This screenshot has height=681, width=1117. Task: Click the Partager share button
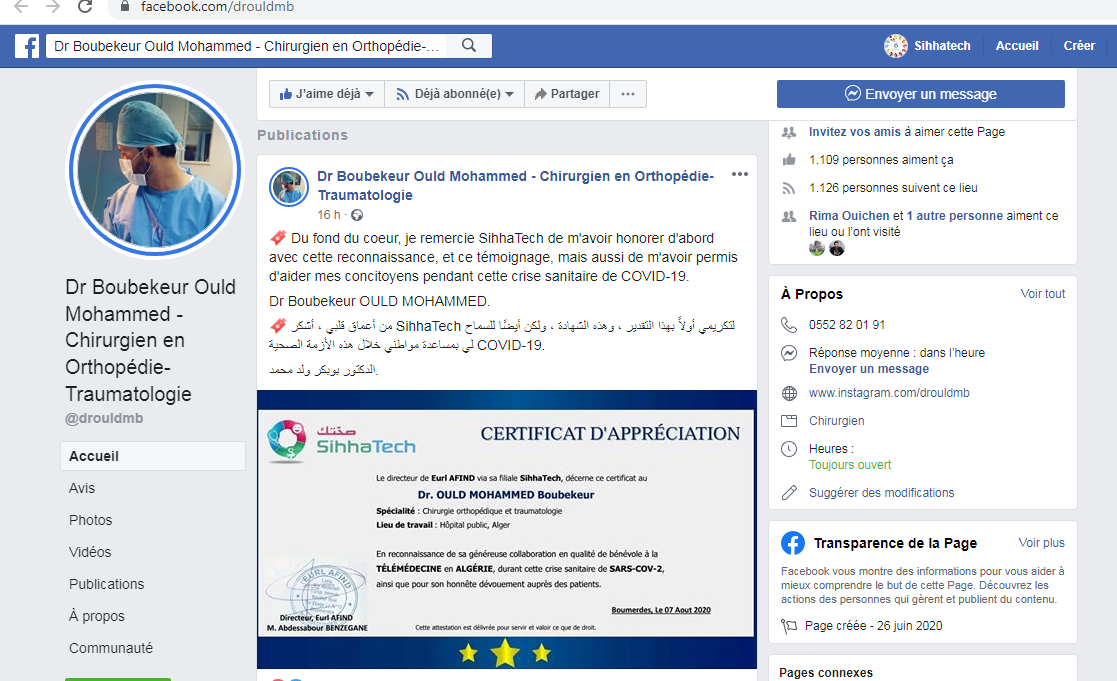pos(566,94)
